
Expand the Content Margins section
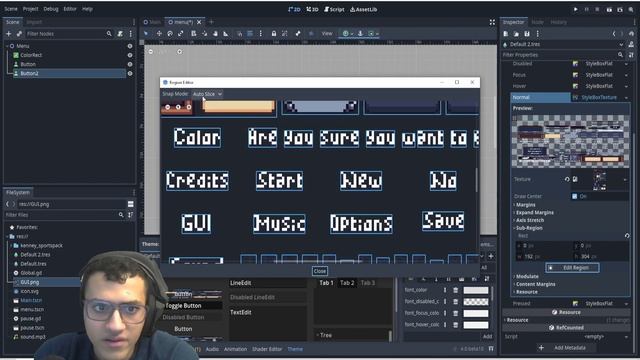point(534,284)
